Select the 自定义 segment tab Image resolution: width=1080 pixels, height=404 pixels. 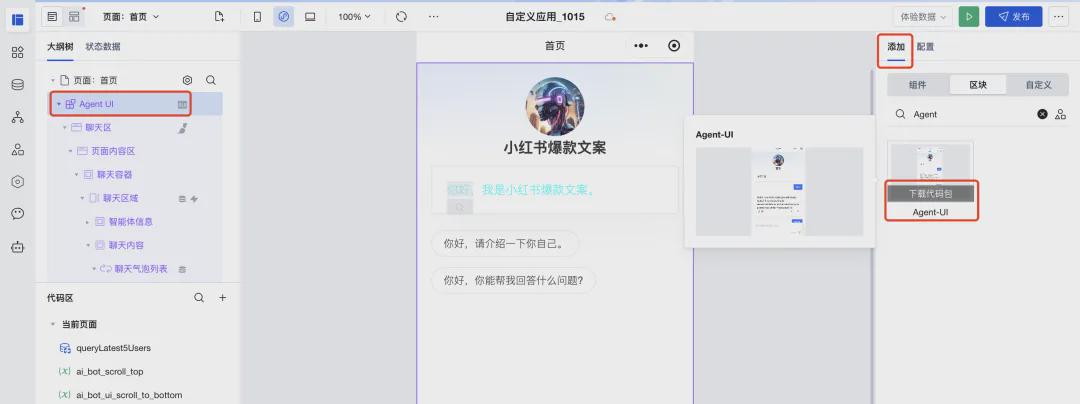[x=1038, y=85]
